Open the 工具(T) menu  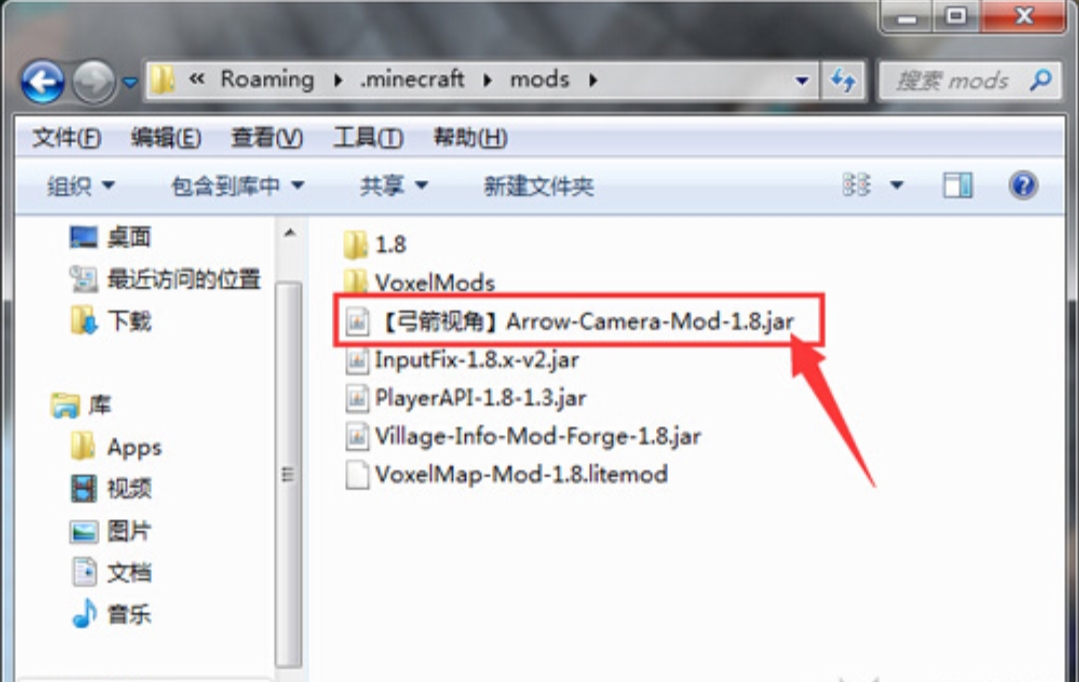coord(368,138)
